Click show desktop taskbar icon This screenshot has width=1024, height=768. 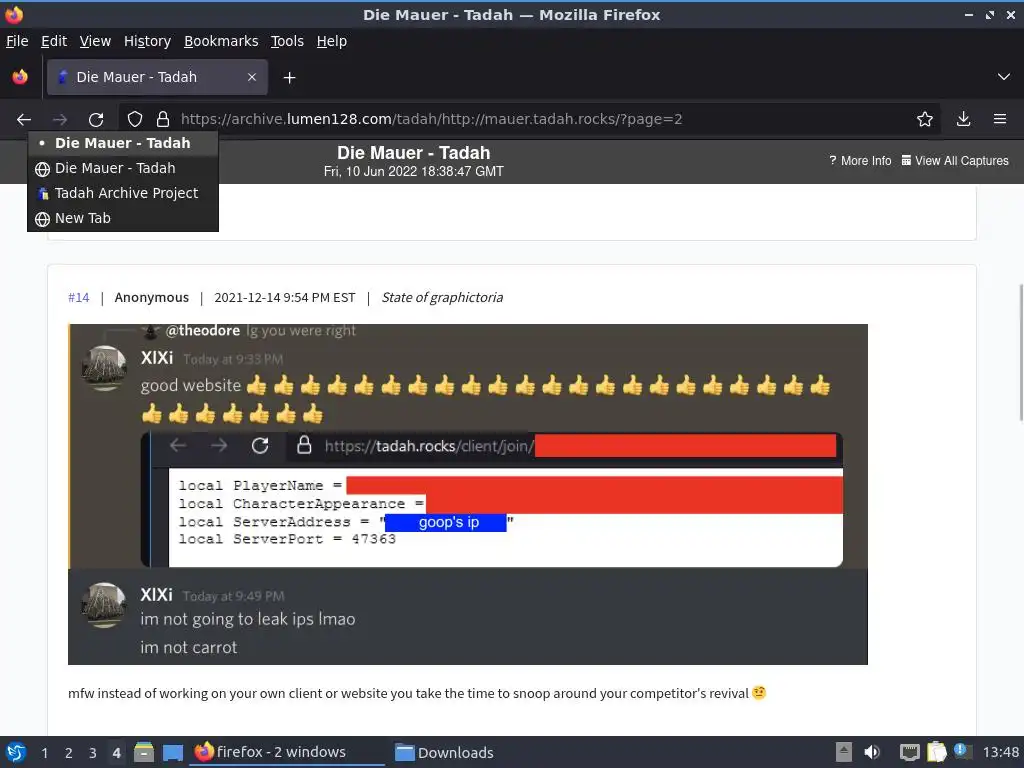coord(173,753)
